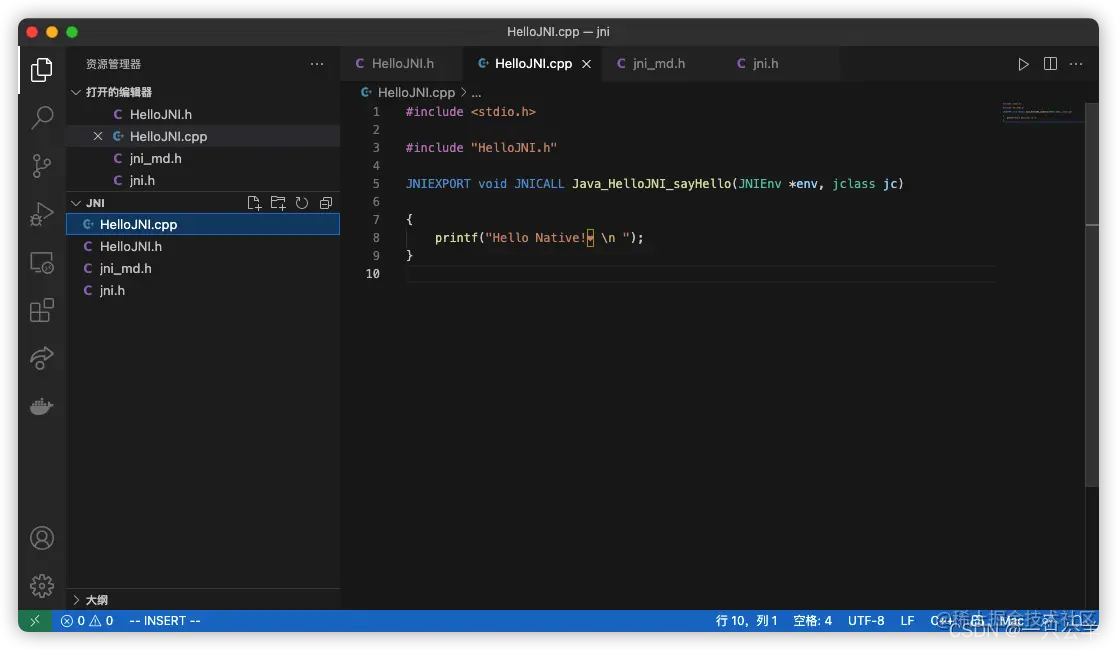Expand the breadcrumb ellipsis after HelloJNI.cpp

coord(477,93)
